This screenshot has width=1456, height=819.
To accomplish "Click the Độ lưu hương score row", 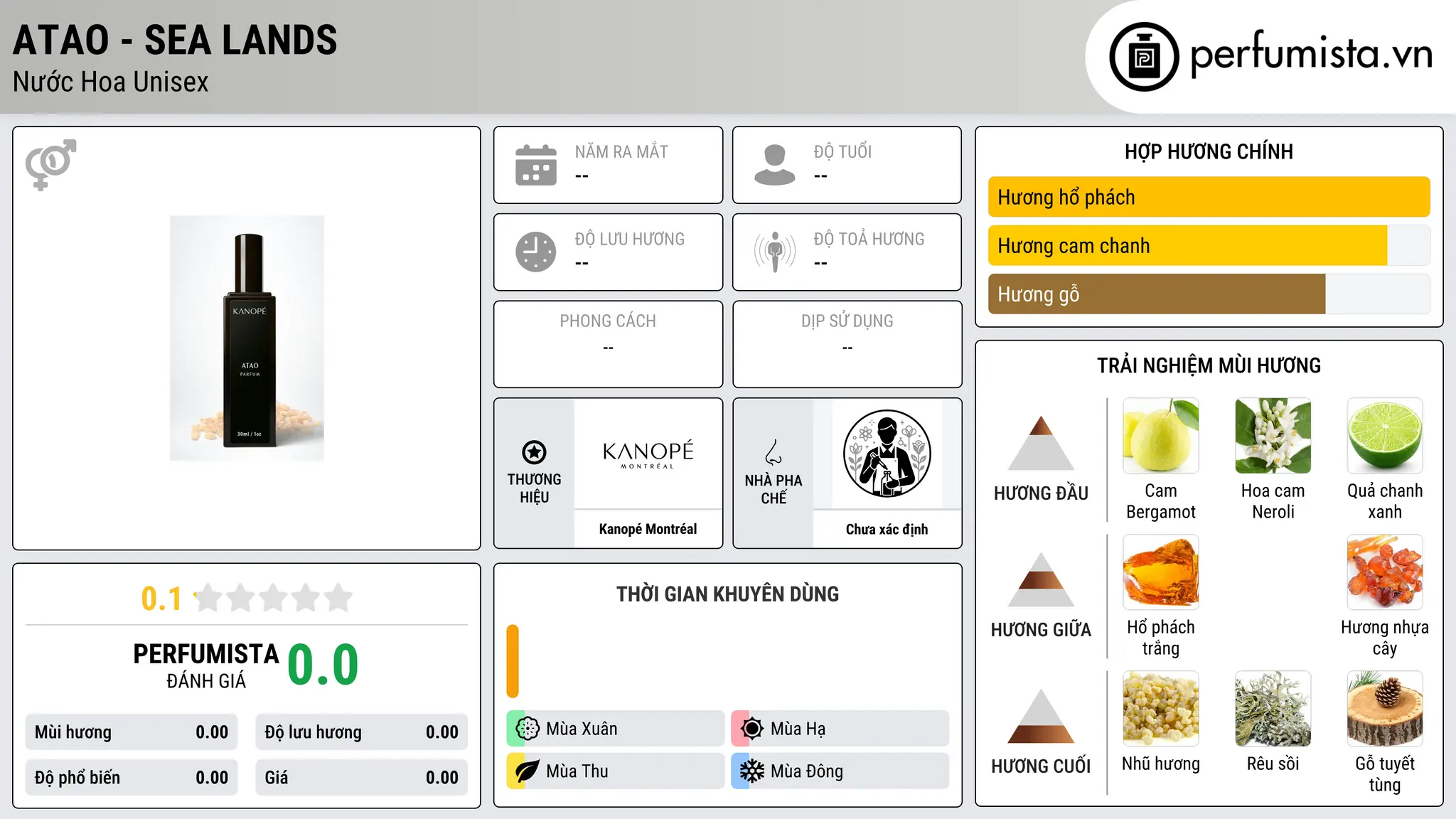I will [362, 732].
